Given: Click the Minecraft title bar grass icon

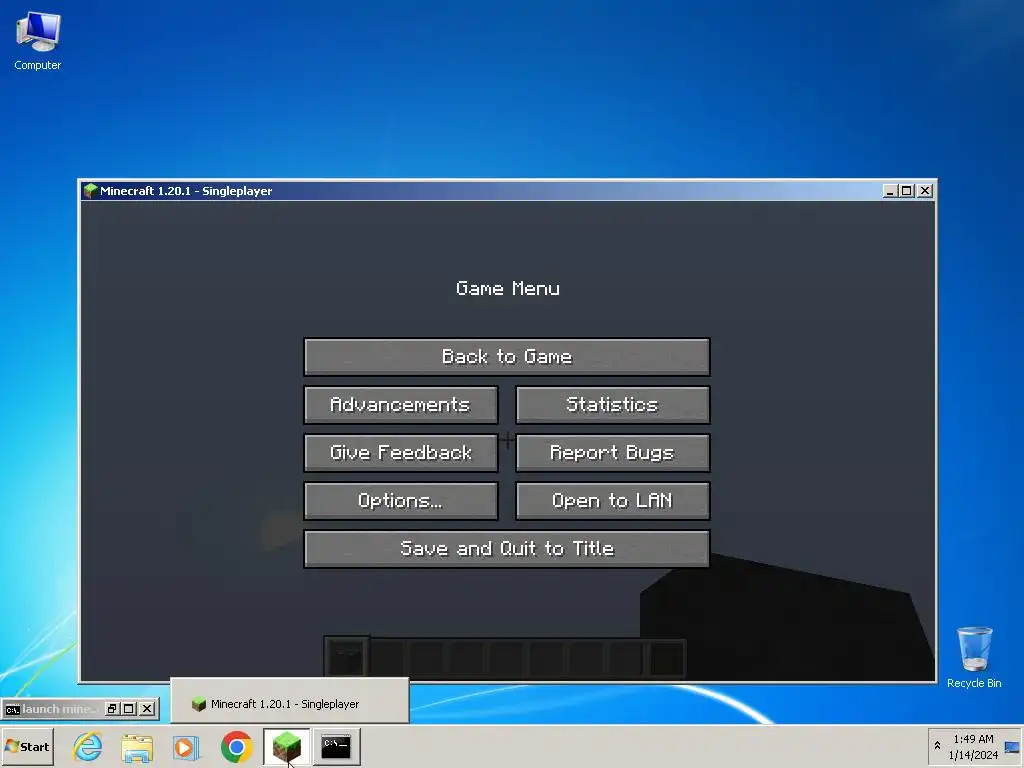Looking at the screenshot, I should coord(91,191).
